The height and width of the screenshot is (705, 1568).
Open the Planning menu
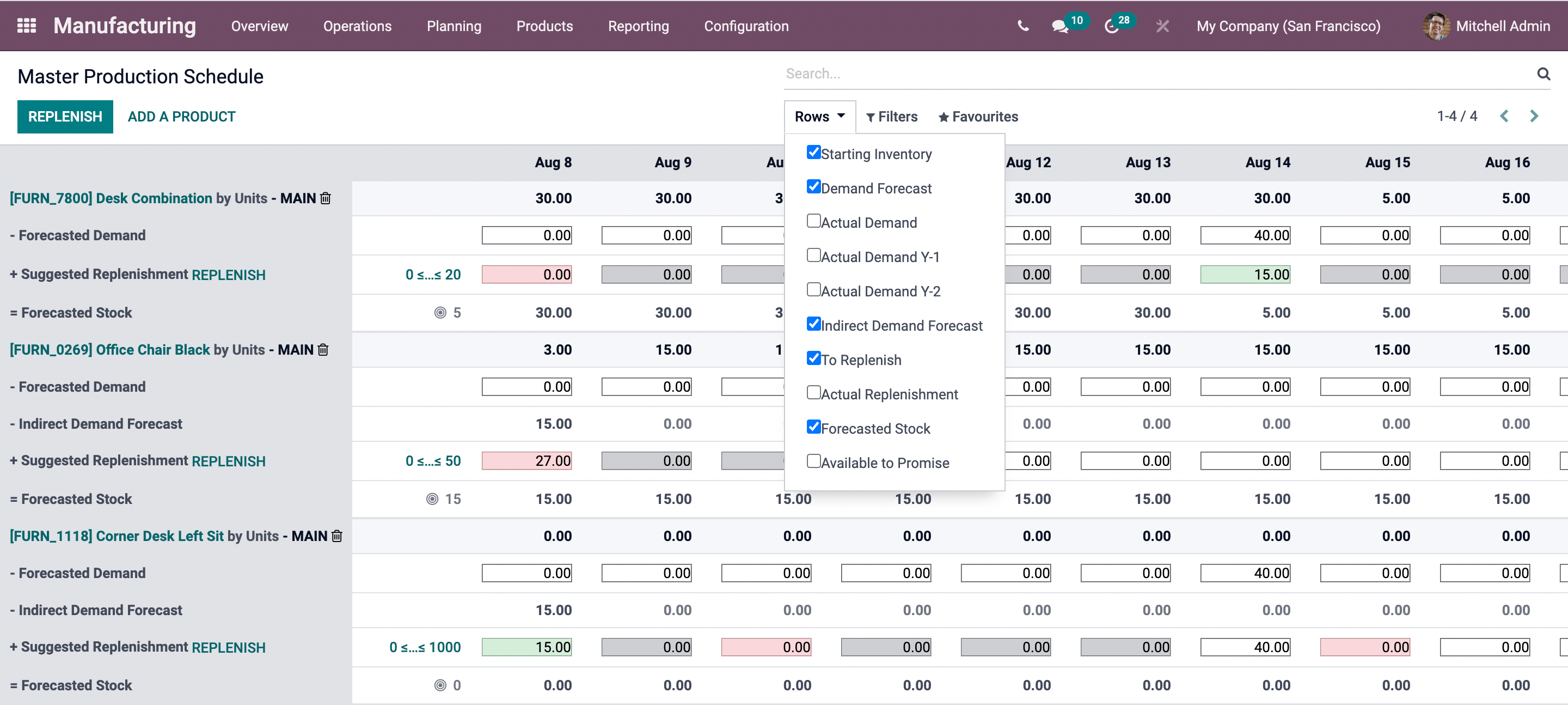pyautogui.click(x=454, y=26)
